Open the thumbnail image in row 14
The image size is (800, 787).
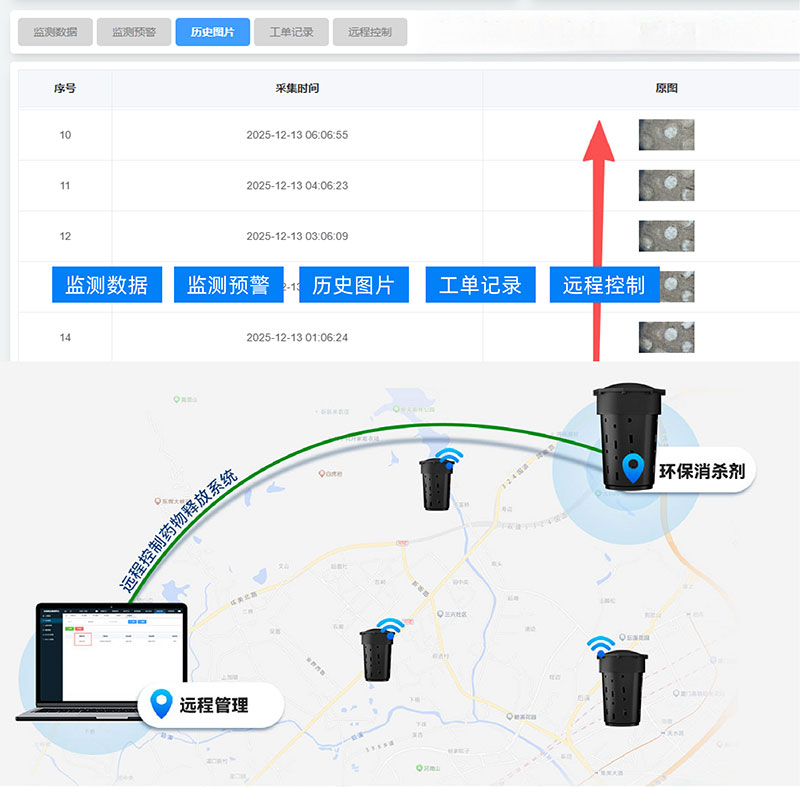[x=666, y=337]
